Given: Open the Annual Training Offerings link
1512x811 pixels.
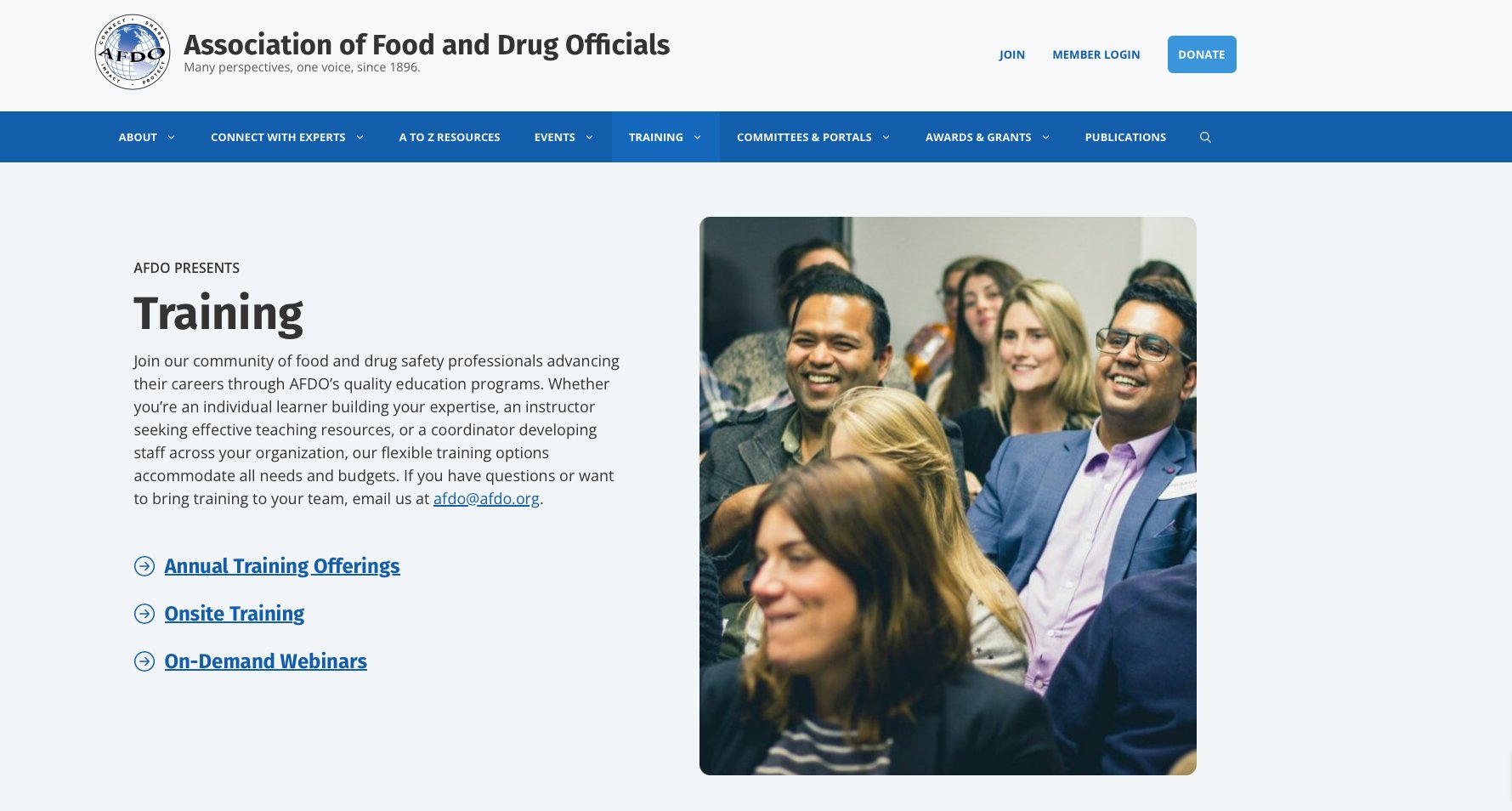Looking at the screenshot, I should [x=282, y=566].
